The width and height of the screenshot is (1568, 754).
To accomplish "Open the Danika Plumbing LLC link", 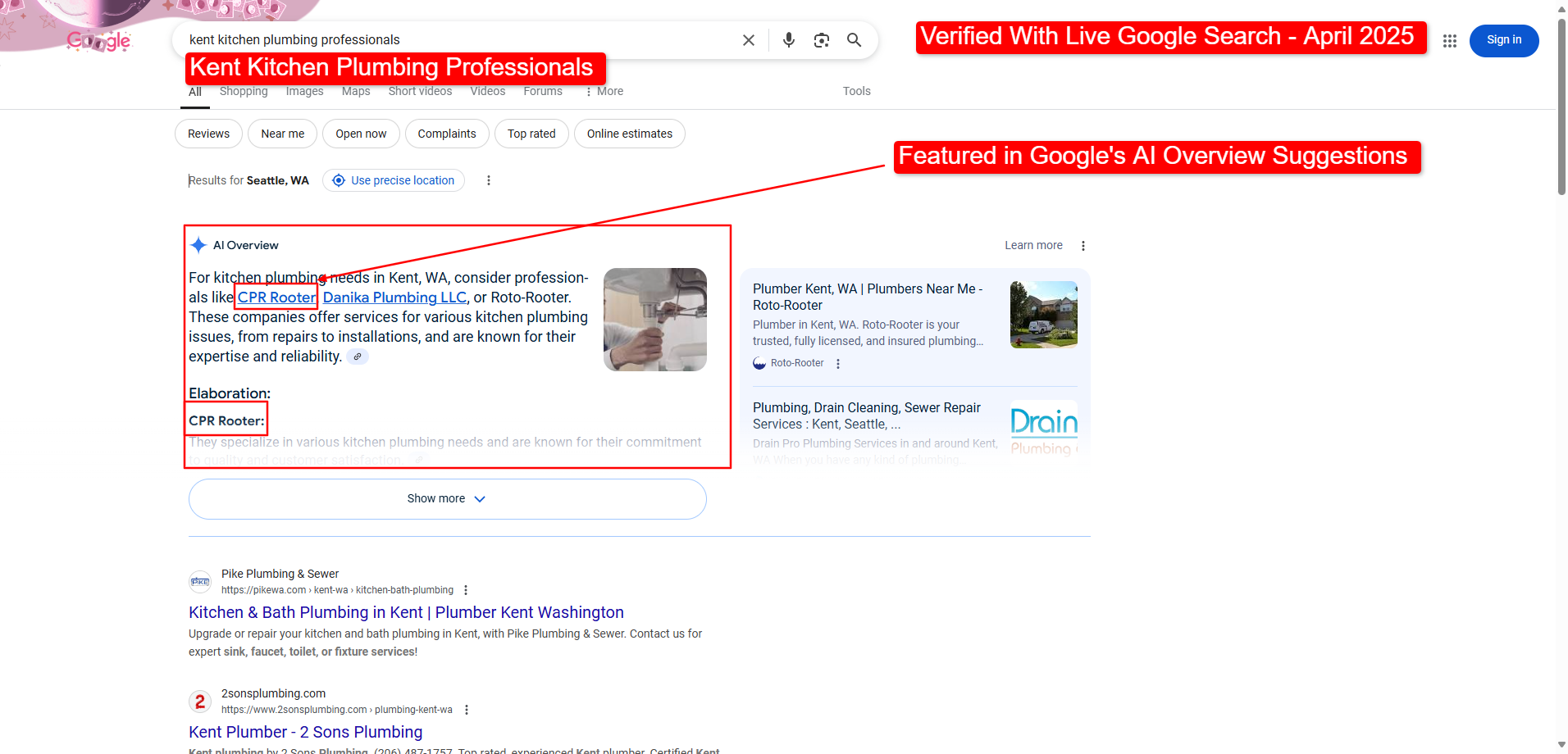I will coord(394,298).
